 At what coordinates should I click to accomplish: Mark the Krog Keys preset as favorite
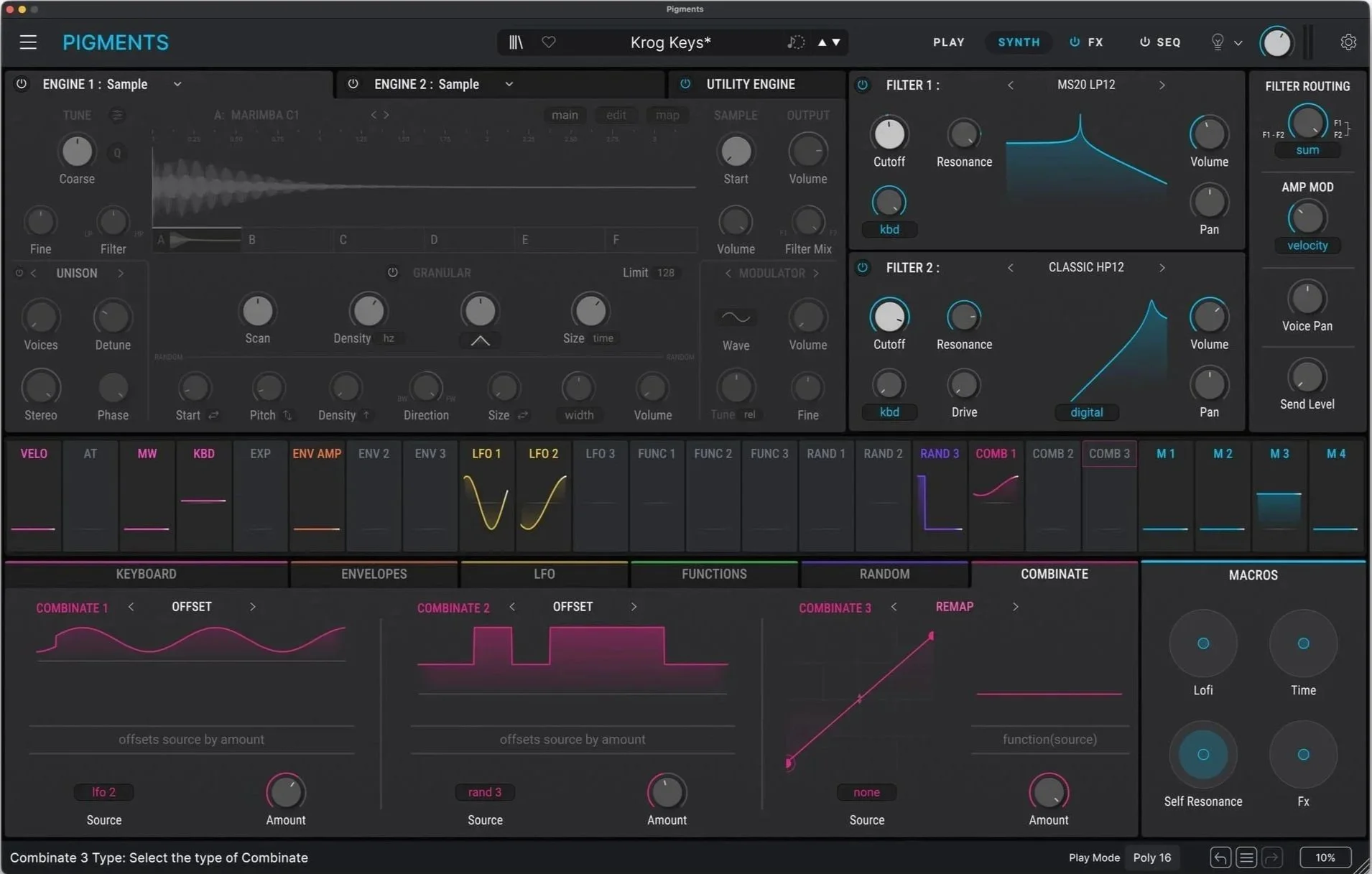click(548, 42)
